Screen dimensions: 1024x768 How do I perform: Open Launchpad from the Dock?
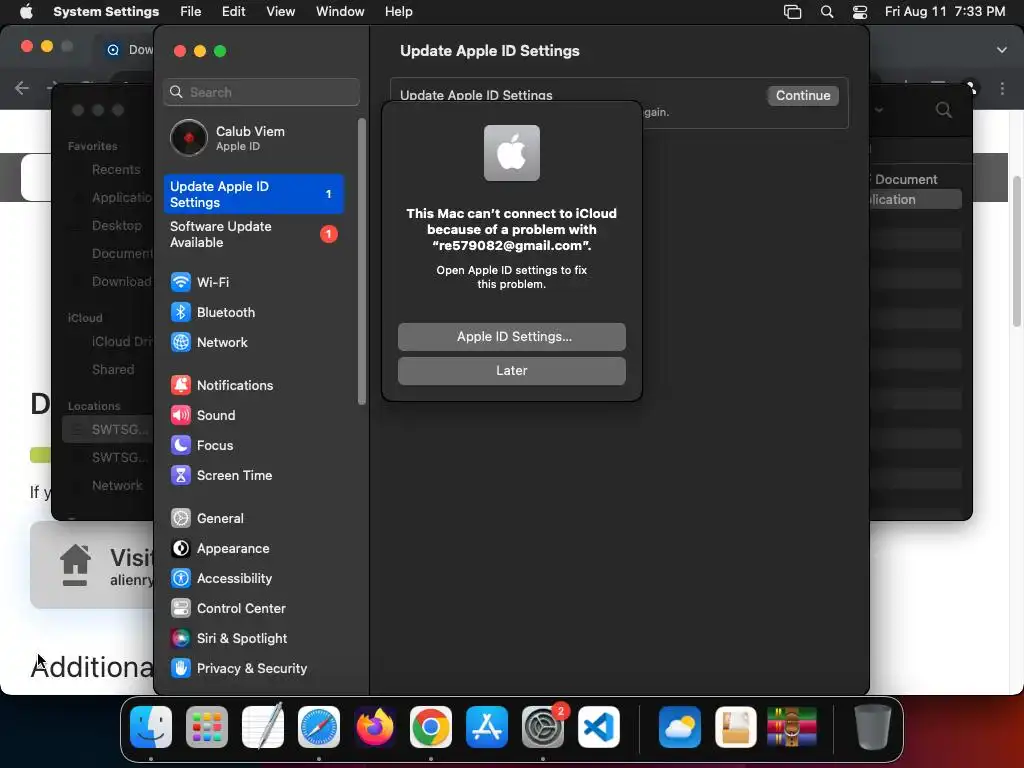[x=207, y=727]
